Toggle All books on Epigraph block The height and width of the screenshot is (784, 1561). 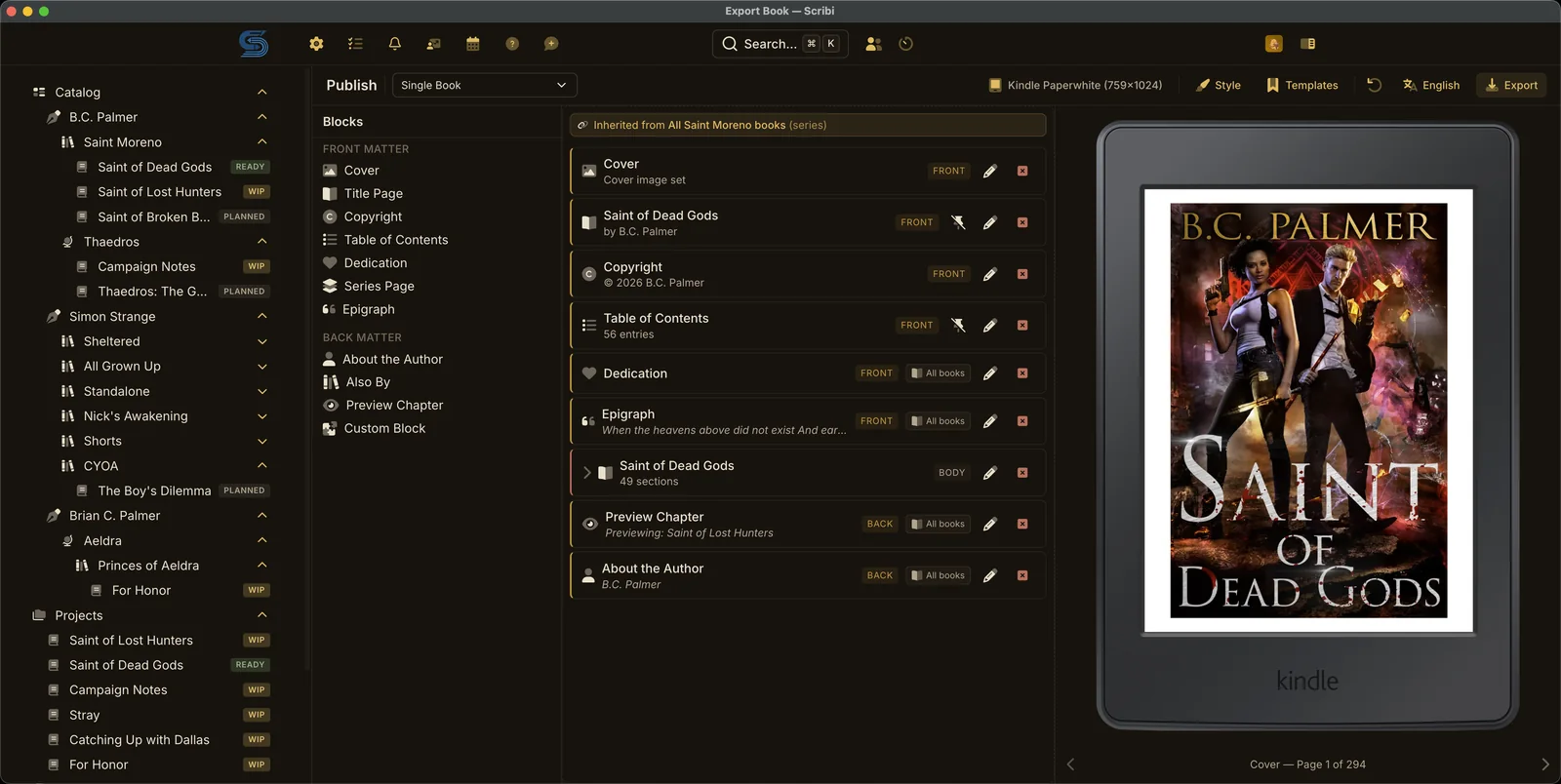point(938,421)
